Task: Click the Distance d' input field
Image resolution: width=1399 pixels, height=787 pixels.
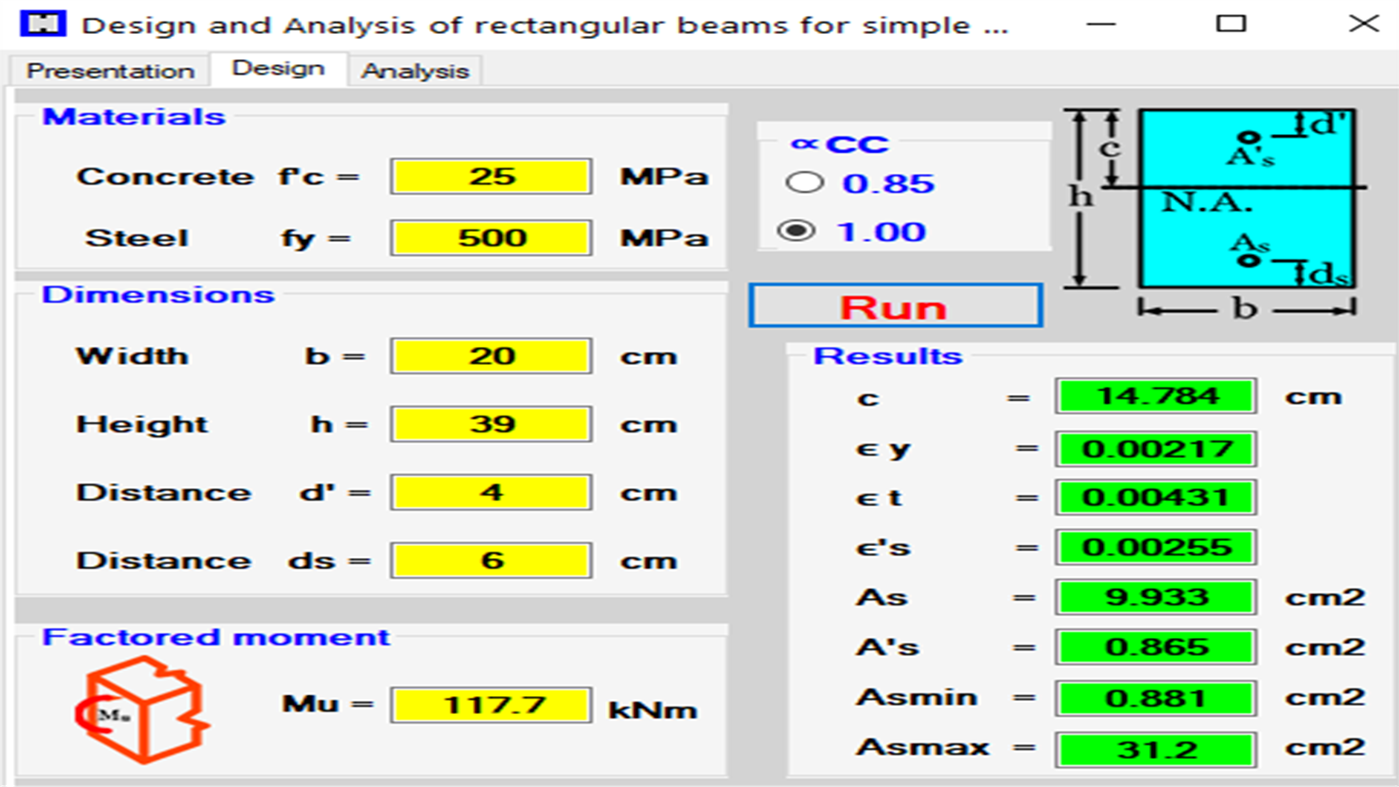Action: (x=491, y=491)
